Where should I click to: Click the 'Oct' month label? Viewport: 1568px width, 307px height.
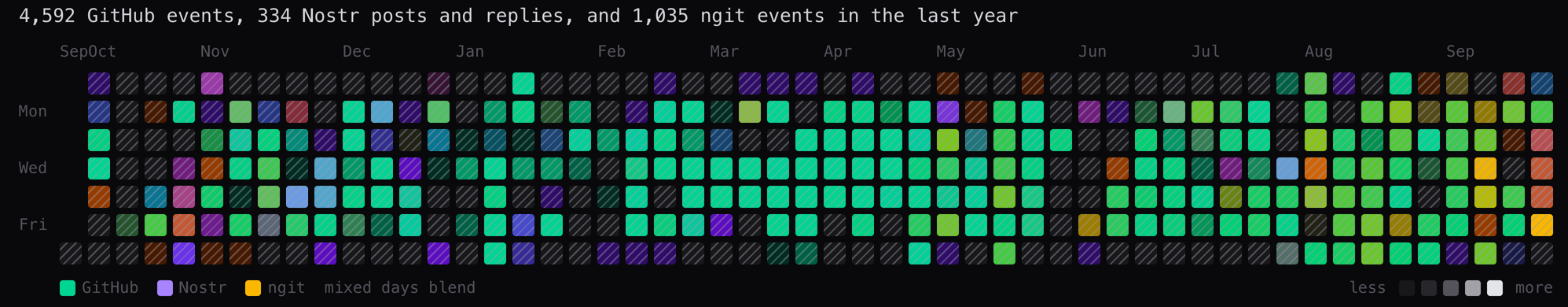click(x=102, y=52)
